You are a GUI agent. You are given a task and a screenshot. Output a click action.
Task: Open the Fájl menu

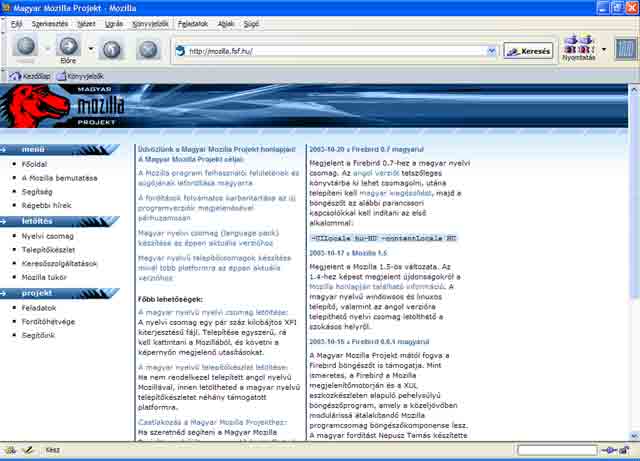pos(16,24)
